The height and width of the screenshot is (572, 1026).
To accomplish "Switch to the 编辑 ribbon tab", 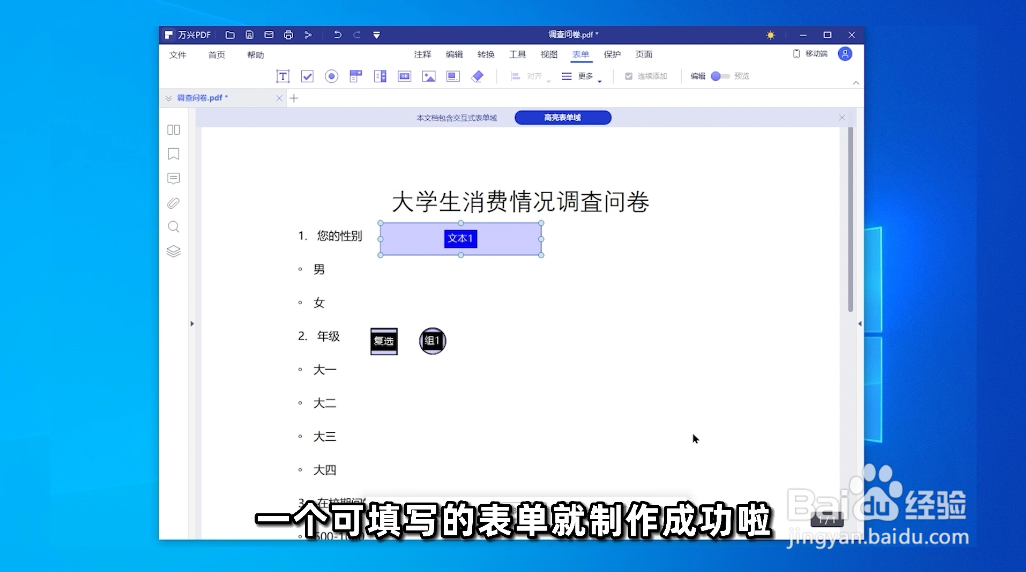I will pos(454,54).
